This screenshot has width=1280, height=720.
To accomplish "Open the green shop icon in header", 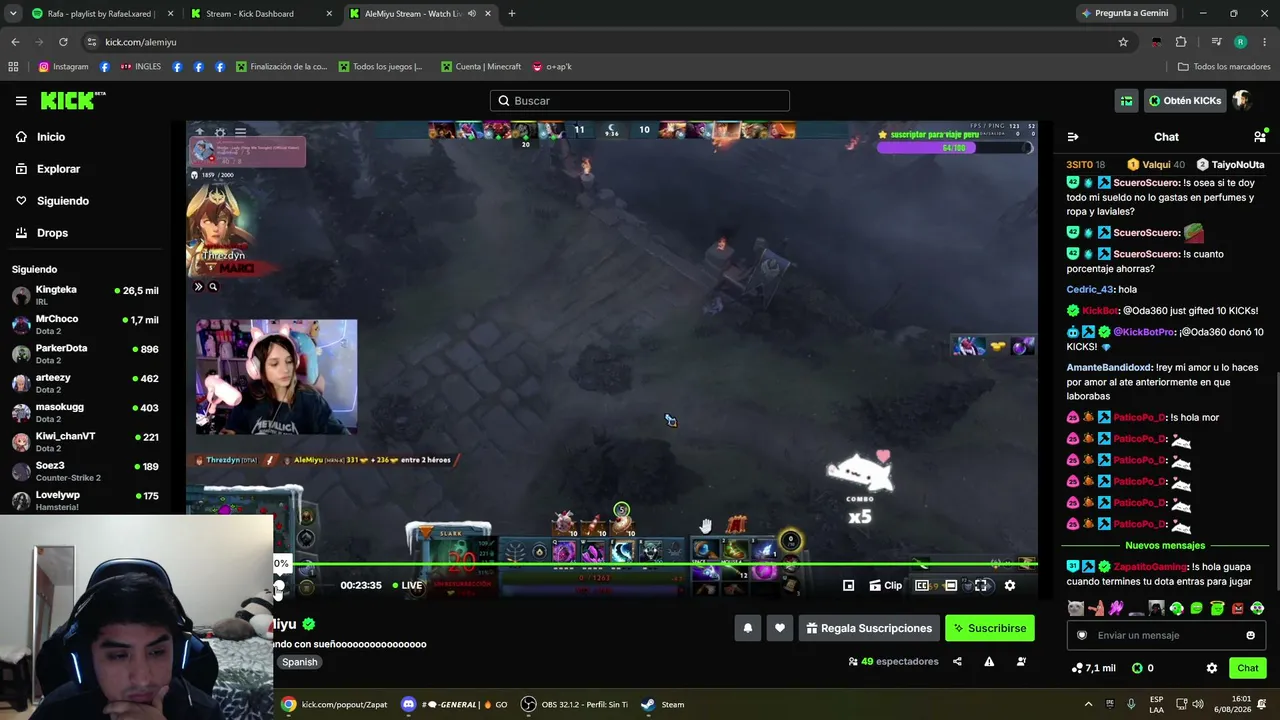I will tap(1127, 101).
